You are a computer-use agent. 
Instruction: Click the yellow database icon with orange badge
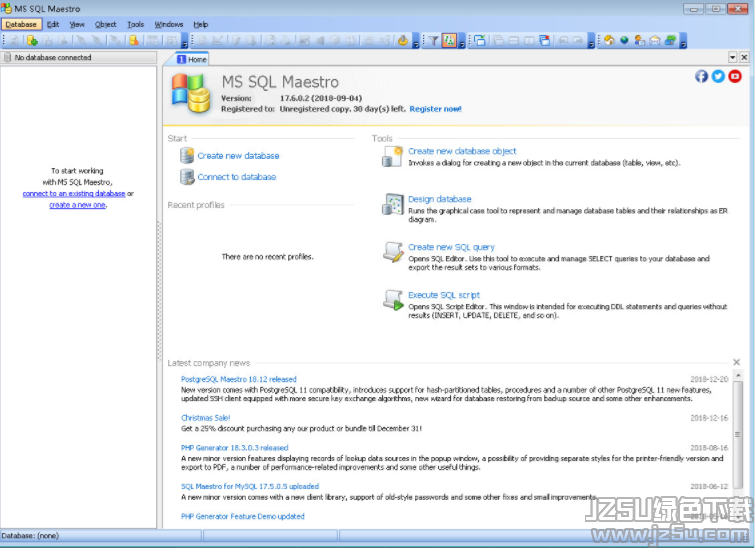coord(134,40)
